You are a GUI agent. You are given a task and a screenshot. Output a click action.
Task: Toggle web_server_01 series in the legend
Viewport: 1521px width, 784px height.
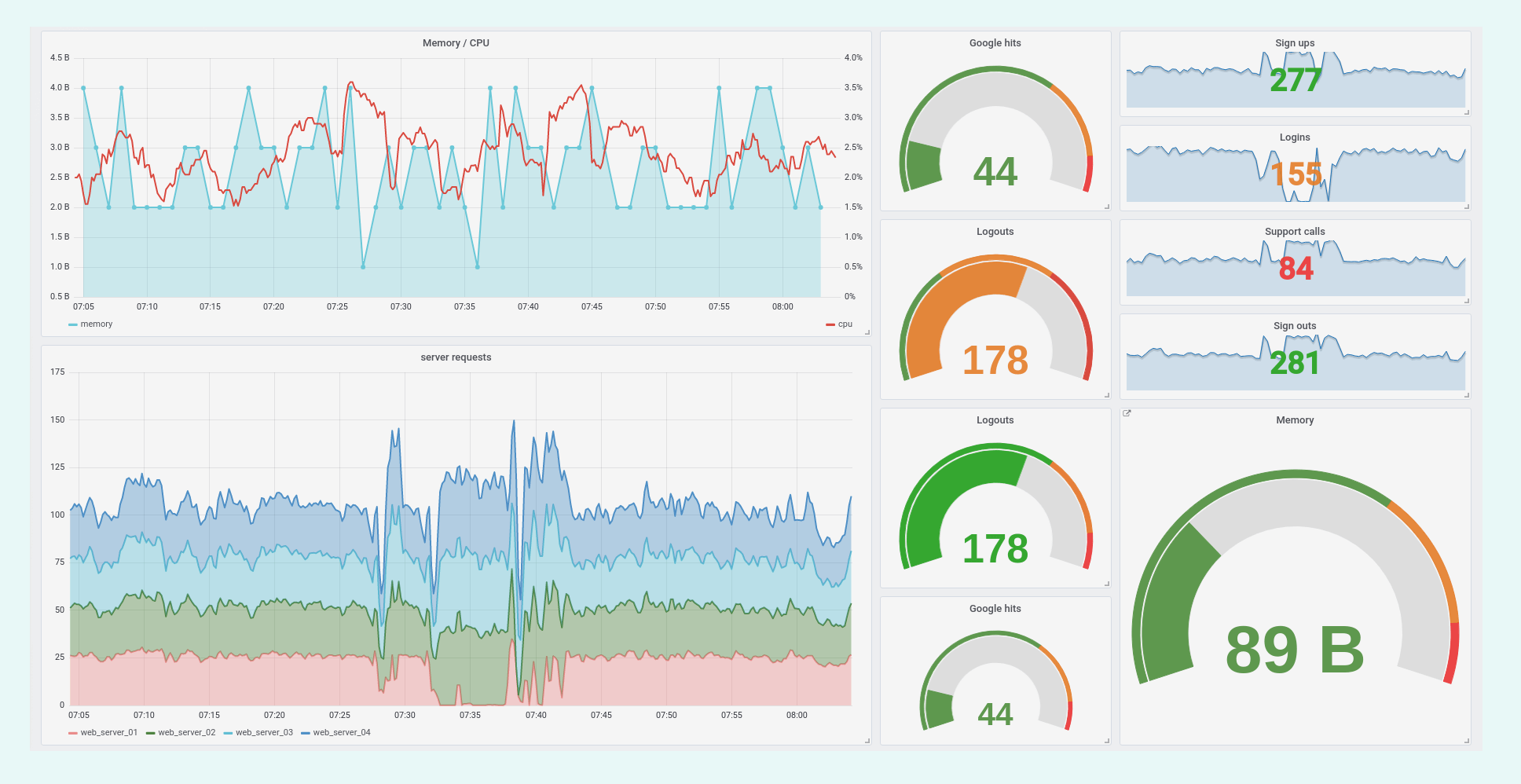(x=109, y=733)
